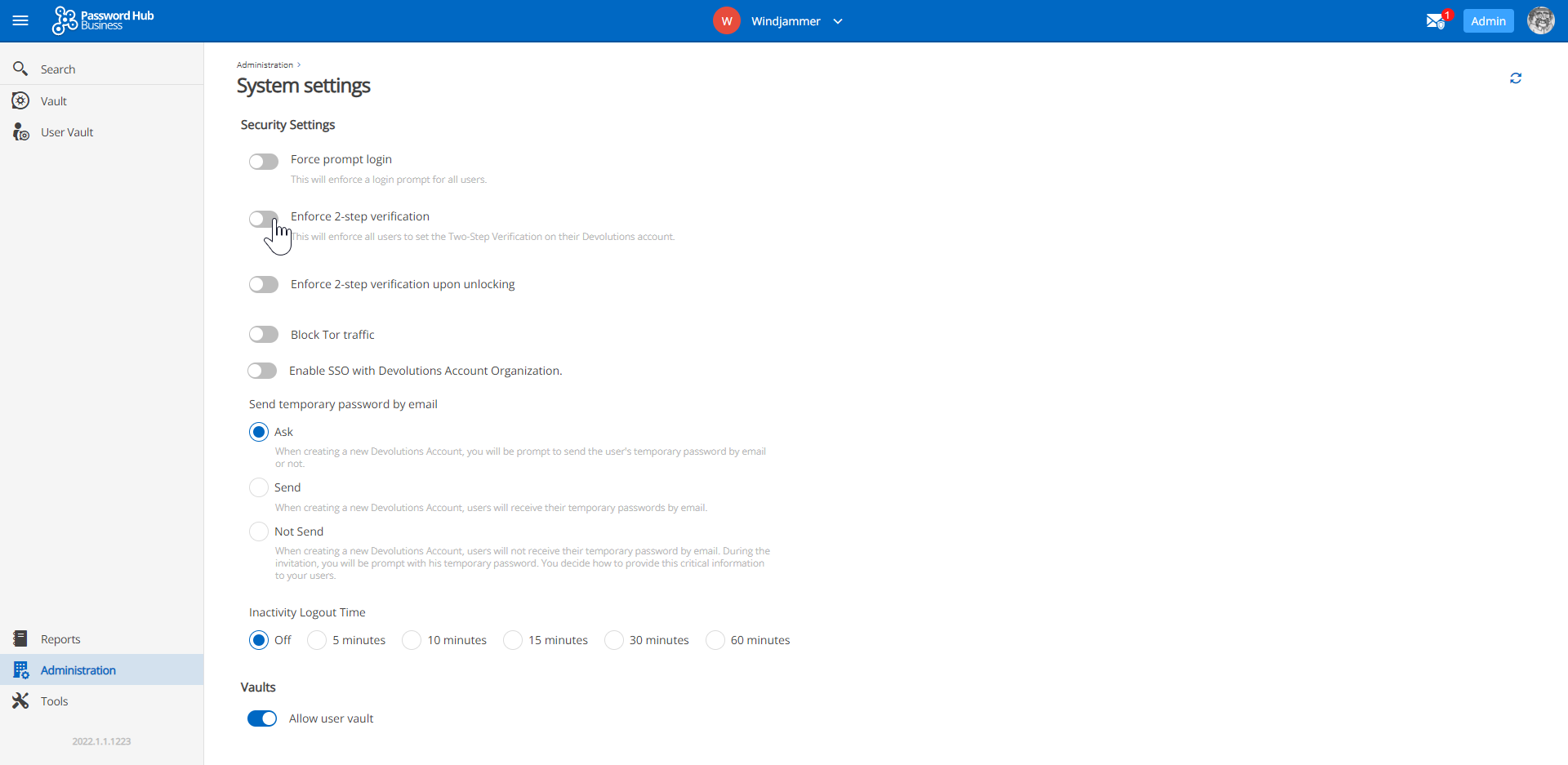
Task: Enable the Force prompt login toggle
Action: click(x=263, y=161)
